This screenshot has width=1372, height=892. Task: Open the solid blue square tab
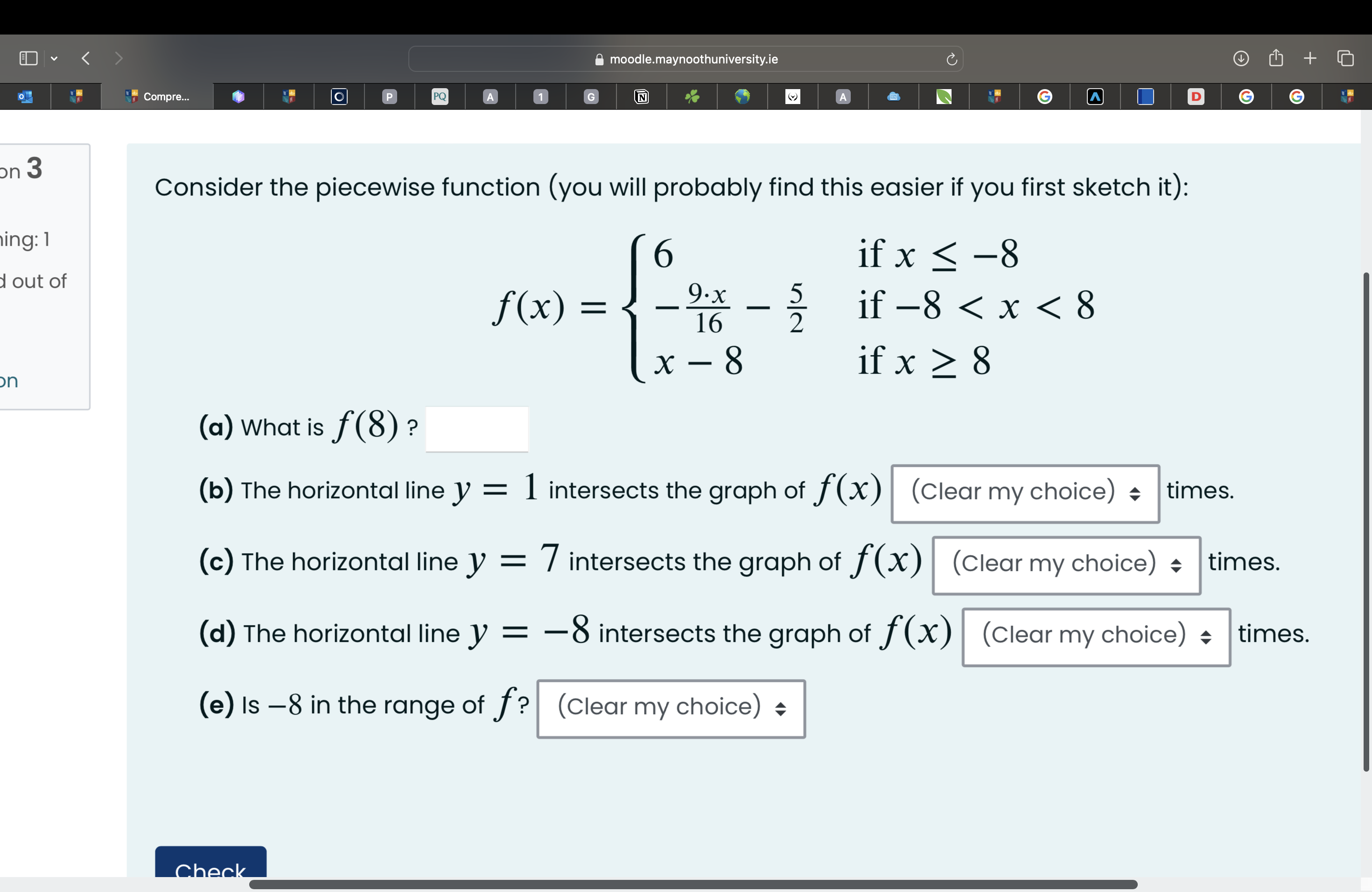(x=1146, y=96)
